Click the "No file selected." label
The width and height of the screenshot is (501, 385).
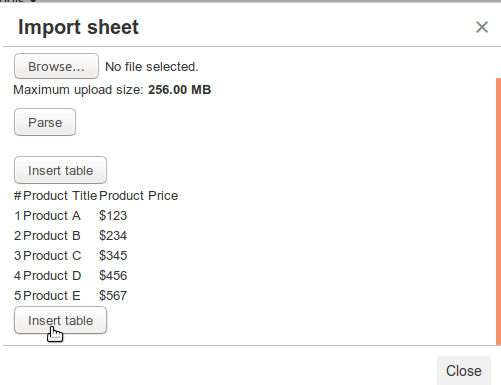152,67
